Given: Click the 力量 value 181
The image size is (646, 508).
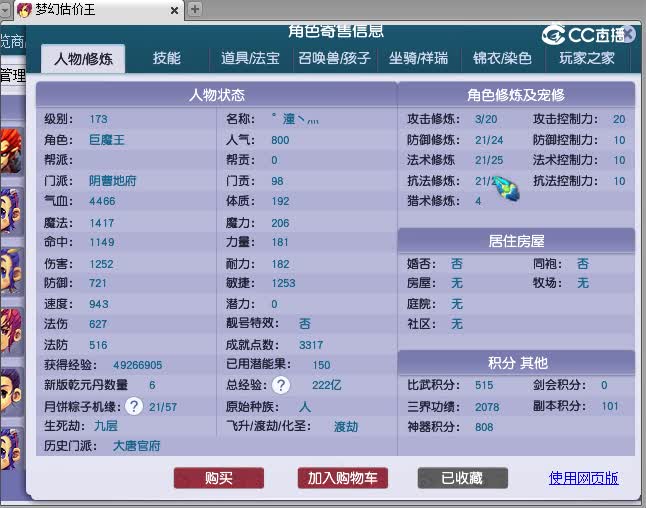Looking at the screenshot, I should click(280, 242).
